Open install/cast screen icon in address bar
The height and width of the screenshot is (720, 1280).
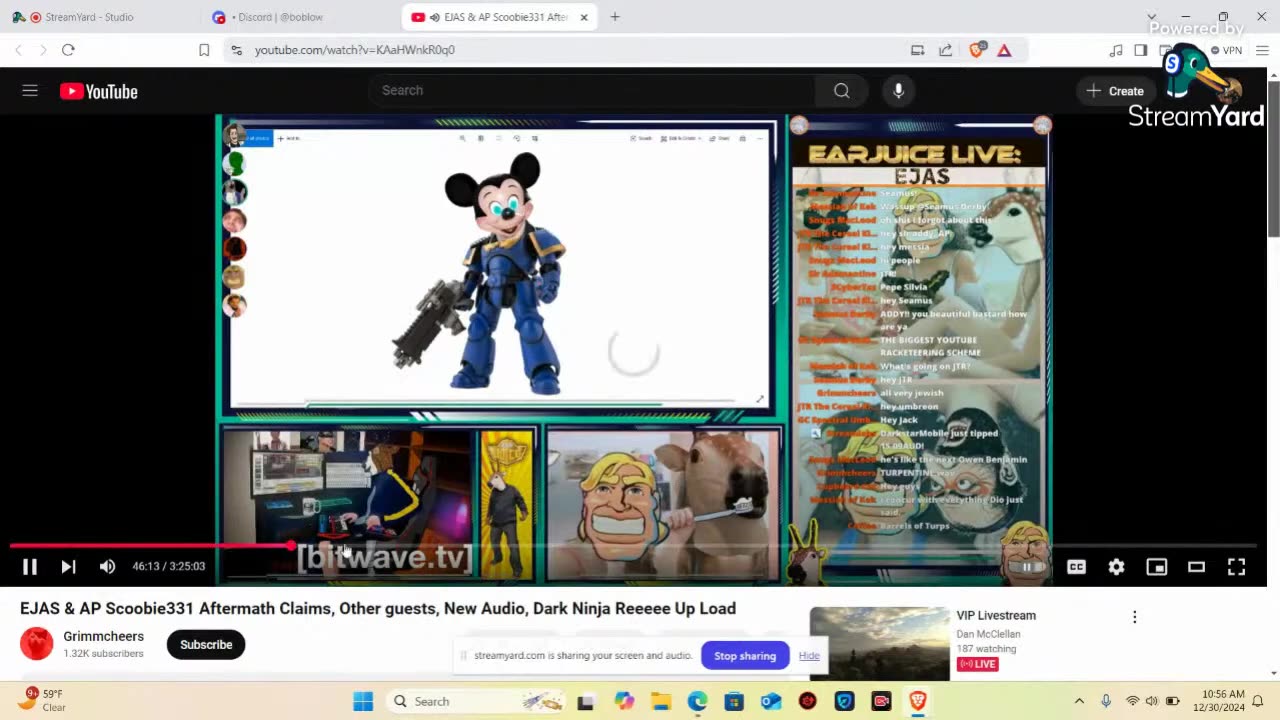point(917,50)
